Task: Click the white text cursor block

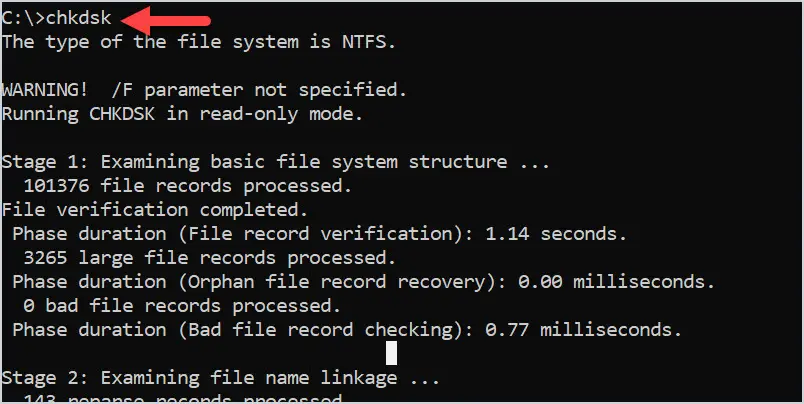Action: 391,353
